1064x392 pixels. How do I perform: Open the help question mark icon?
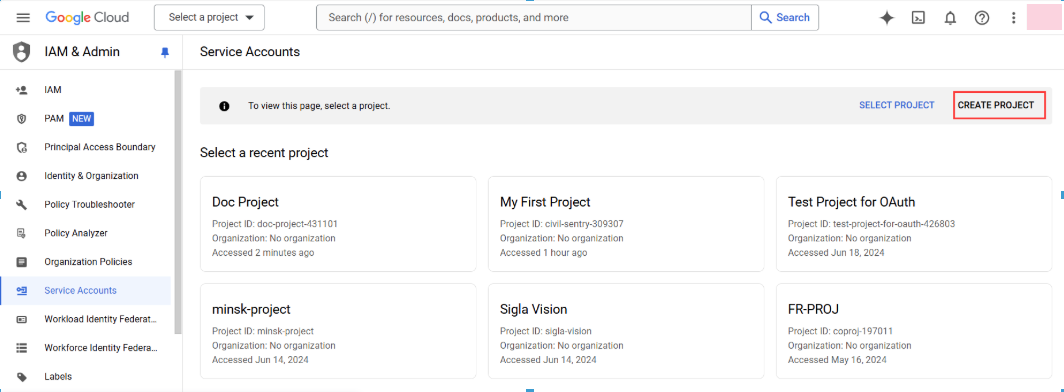pos(982,18)
